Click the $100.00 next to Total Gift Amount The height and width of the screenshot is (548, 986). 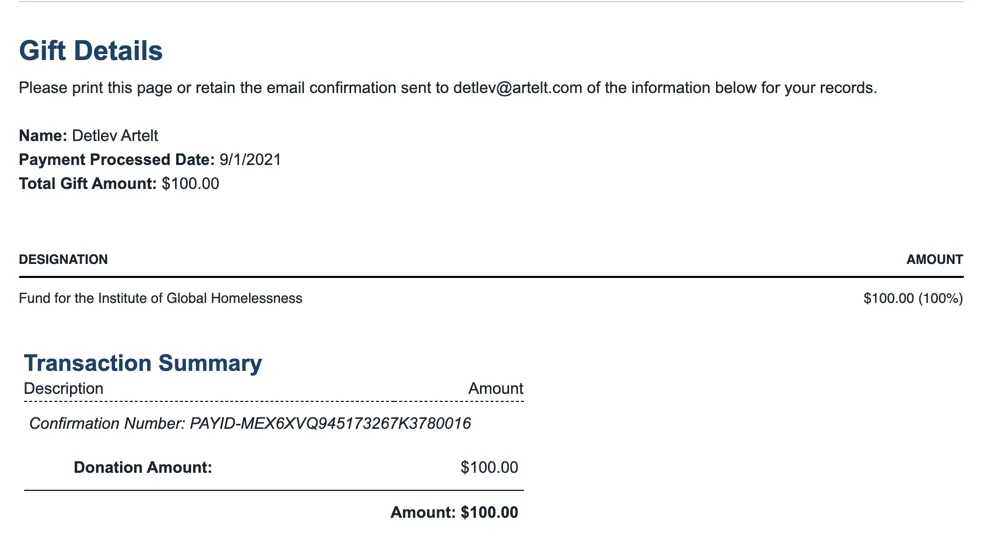pyautogui.click(x=190, y=184)
